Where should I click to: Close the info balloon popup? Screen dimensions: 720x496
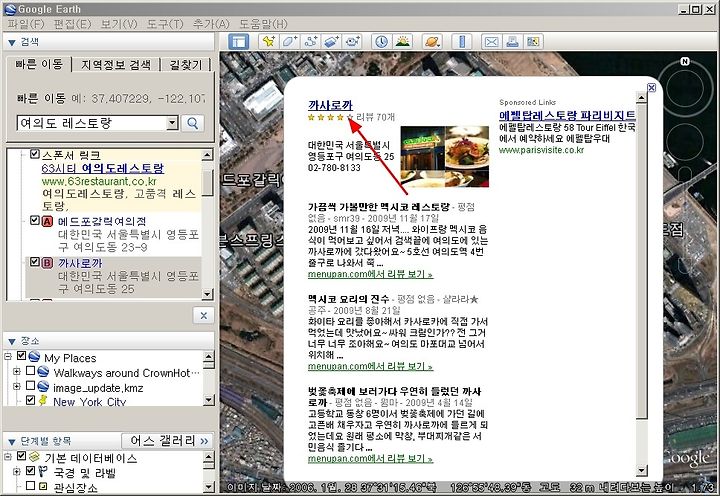pyautogui.click(x=651, y=88)
